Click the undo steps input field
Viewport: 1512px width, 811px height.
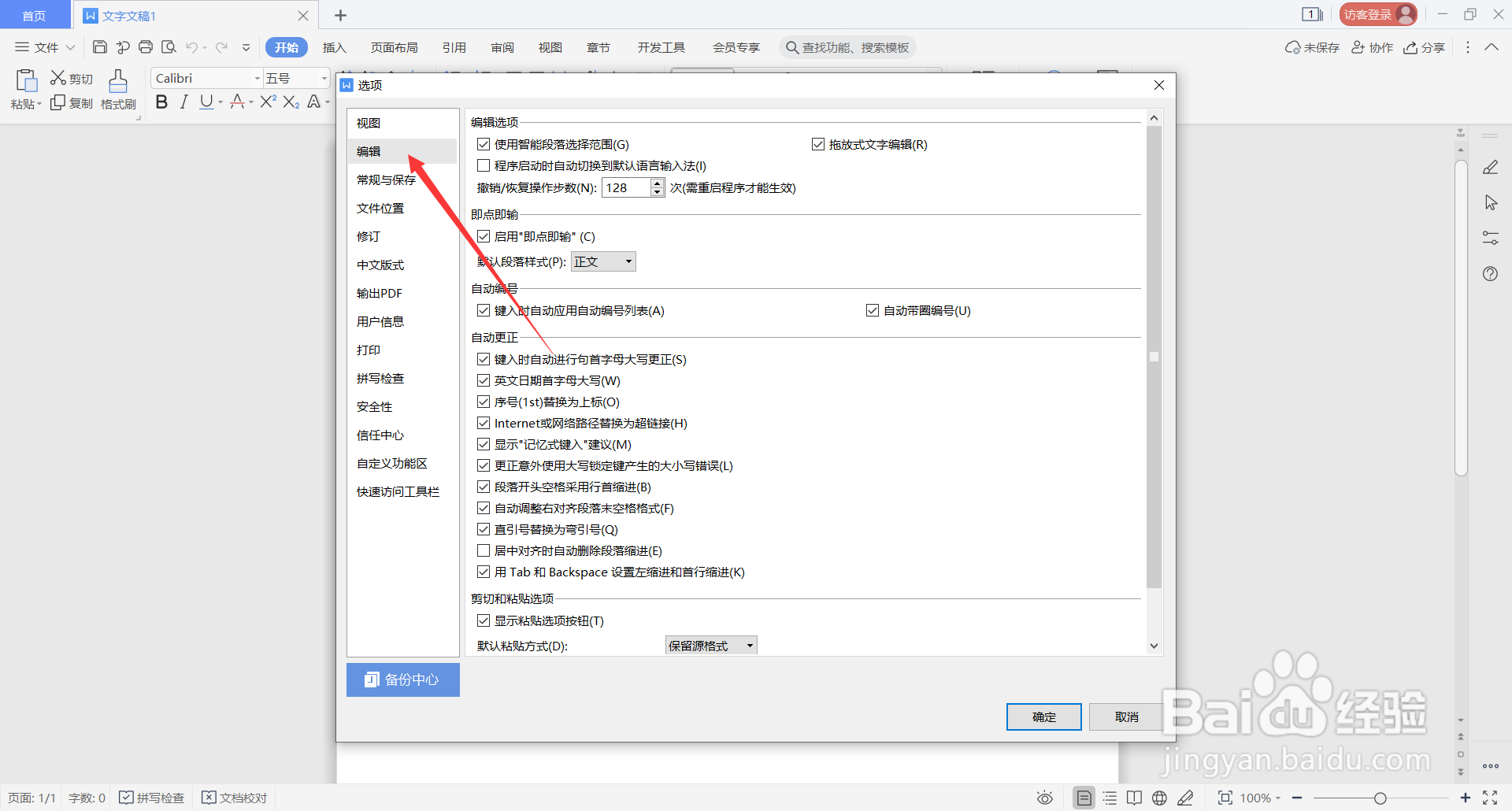click(x=626, y=187)
